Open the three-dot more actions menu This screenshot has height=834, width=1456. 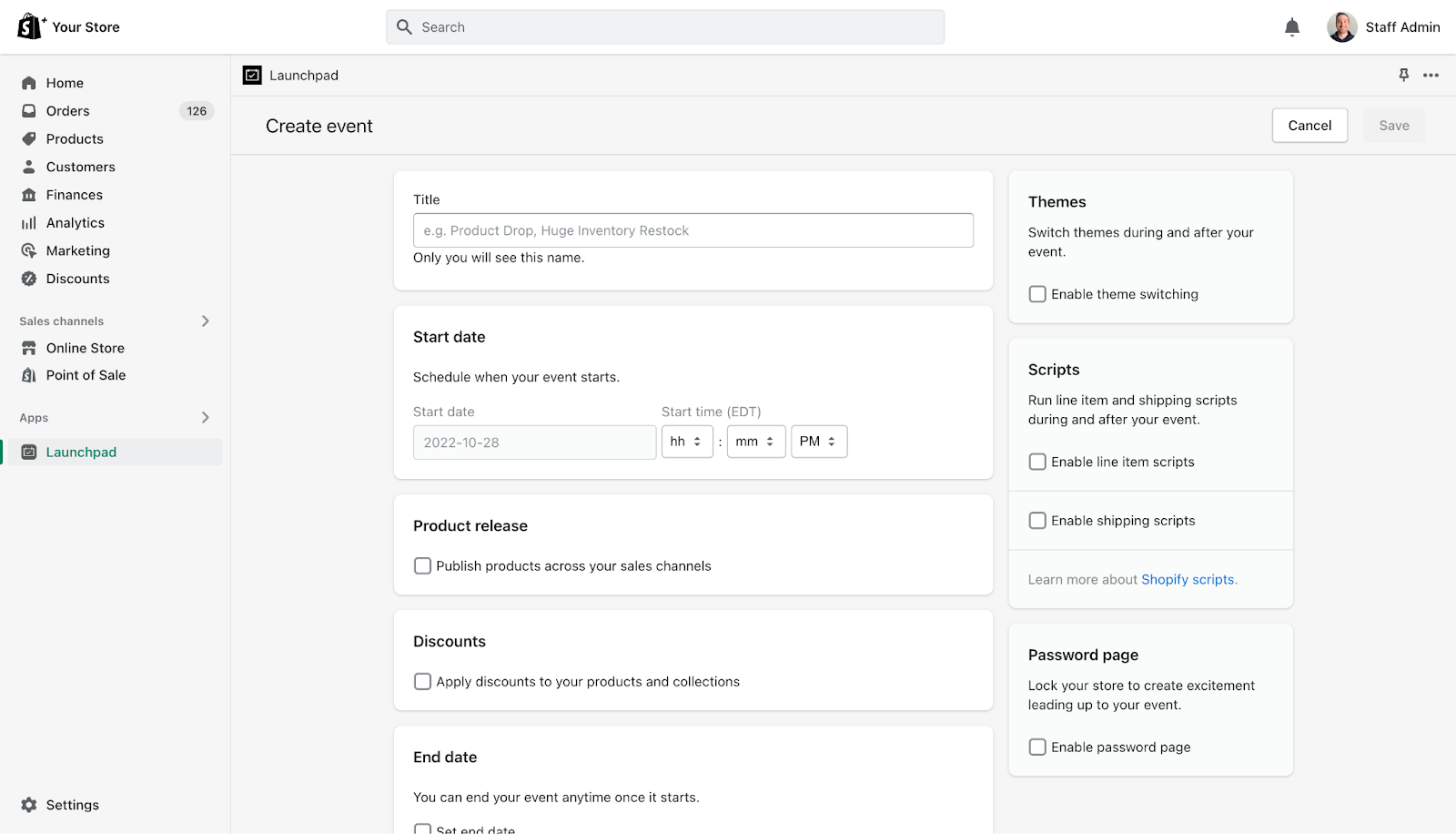point(1431,76)
